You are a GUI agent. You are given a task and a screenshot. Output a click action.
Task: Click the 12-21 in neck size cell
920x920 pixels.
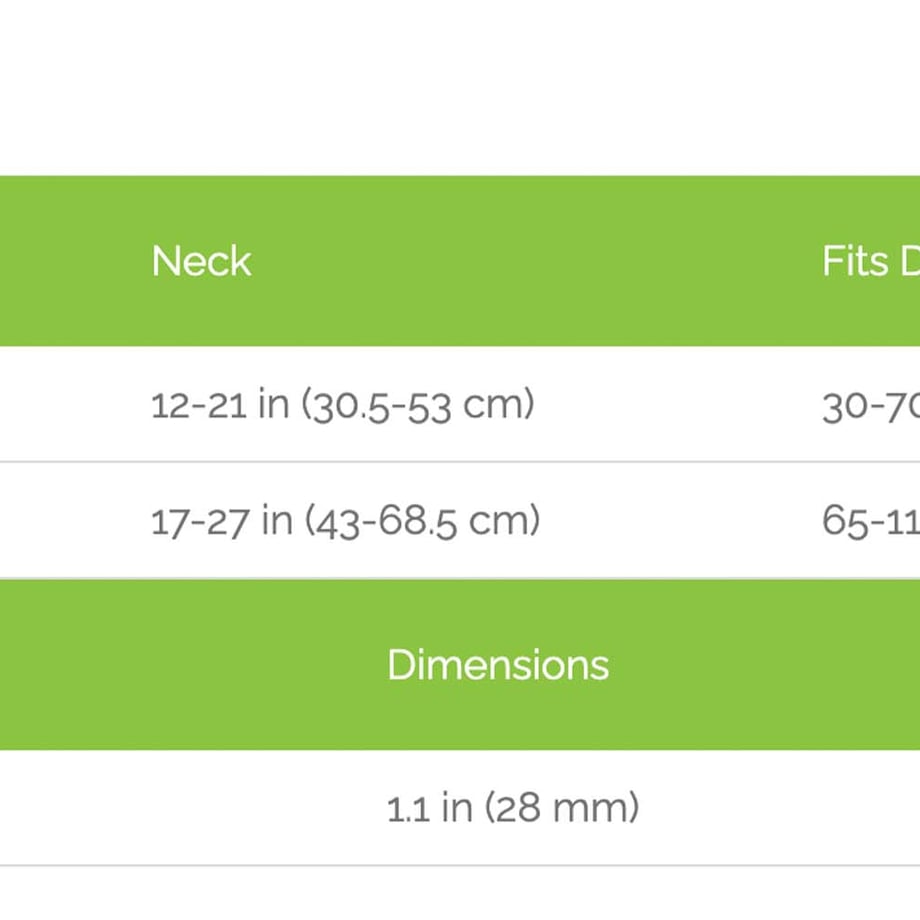point(343,405)
